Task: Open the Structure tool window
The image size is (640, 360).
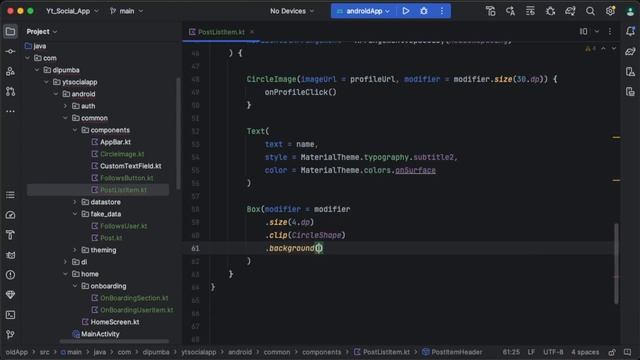Action: point(10,195)
